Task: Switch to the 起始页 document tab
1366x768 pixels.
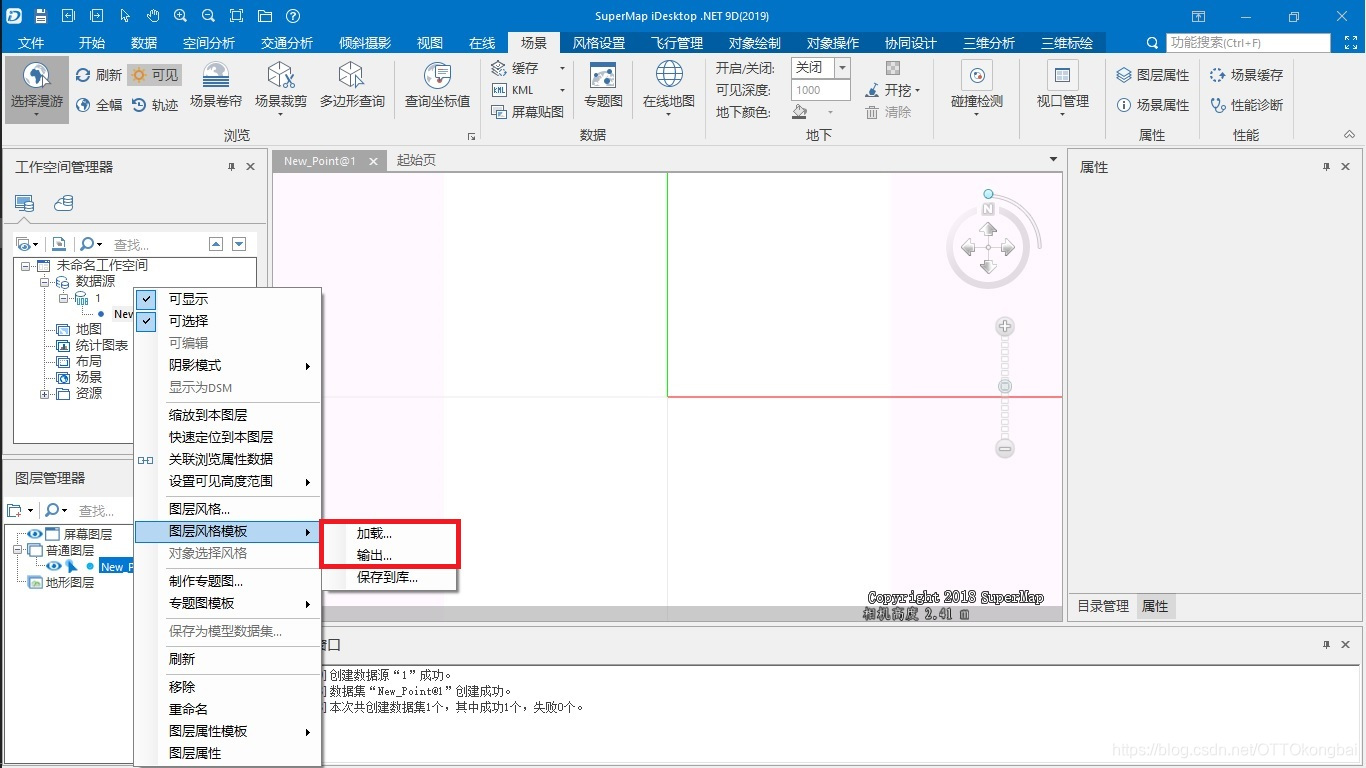Action: [x=416, y=160]
